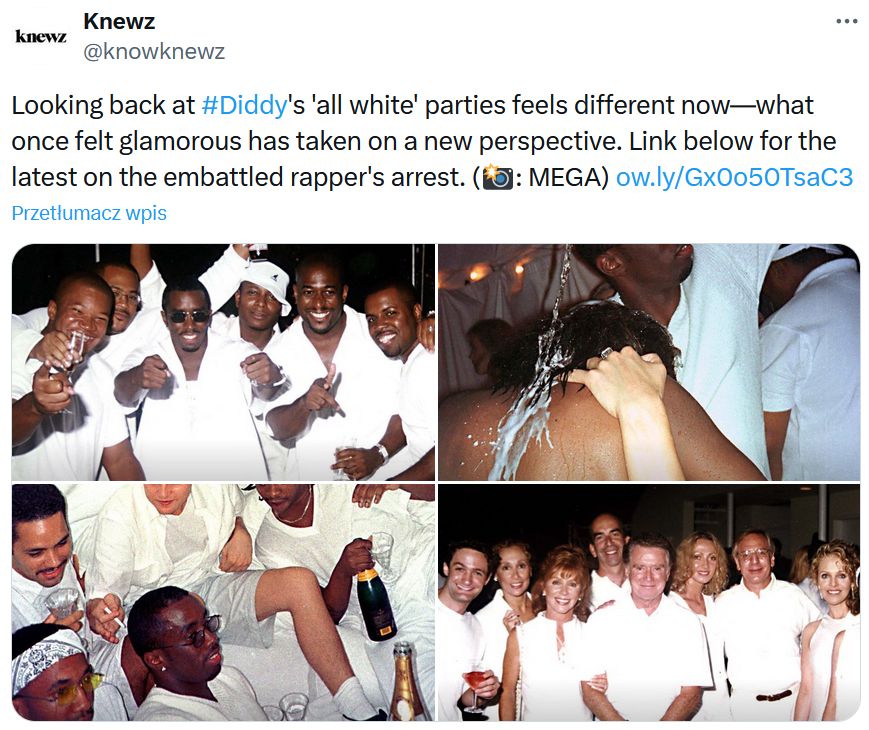Click the camera emoji in the tweet
Screen dimensions: 869x730
tap(498, 177)
